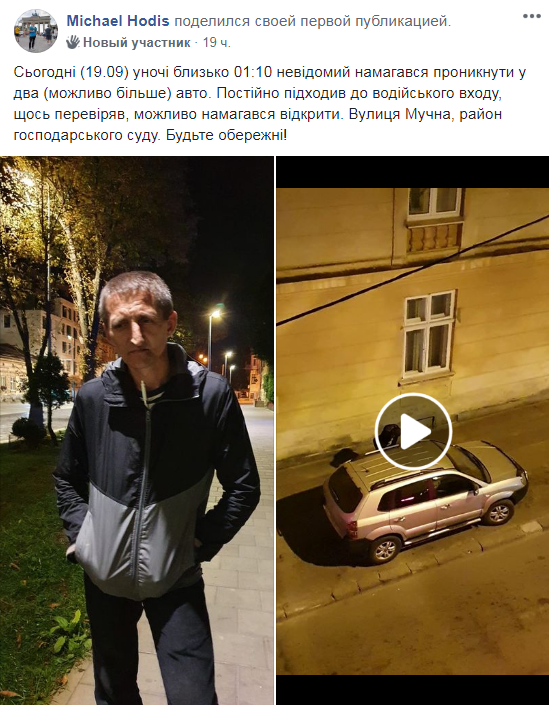Screen dimensions: 549x705
Task: Click the Ukrainian post text starting "Сьогодні (19.09)"
Action: (270, 103)
